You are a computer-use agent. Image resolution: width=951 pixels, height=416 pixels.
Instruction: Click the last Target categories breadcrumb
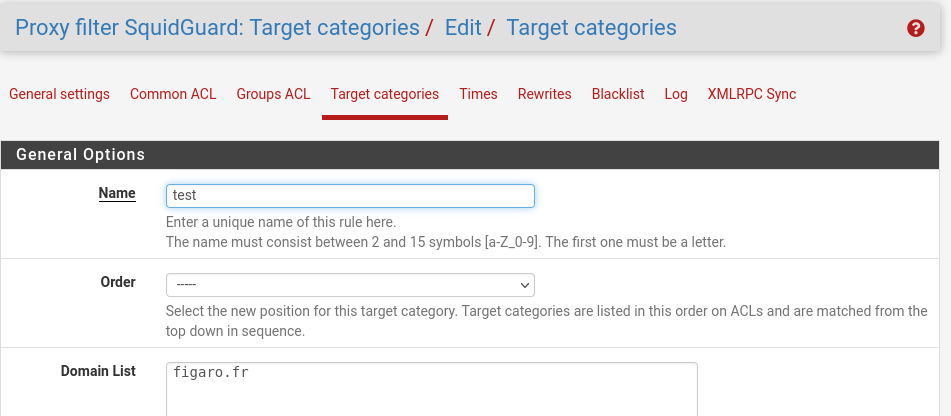pyautogui.click(x=591, y=28)
